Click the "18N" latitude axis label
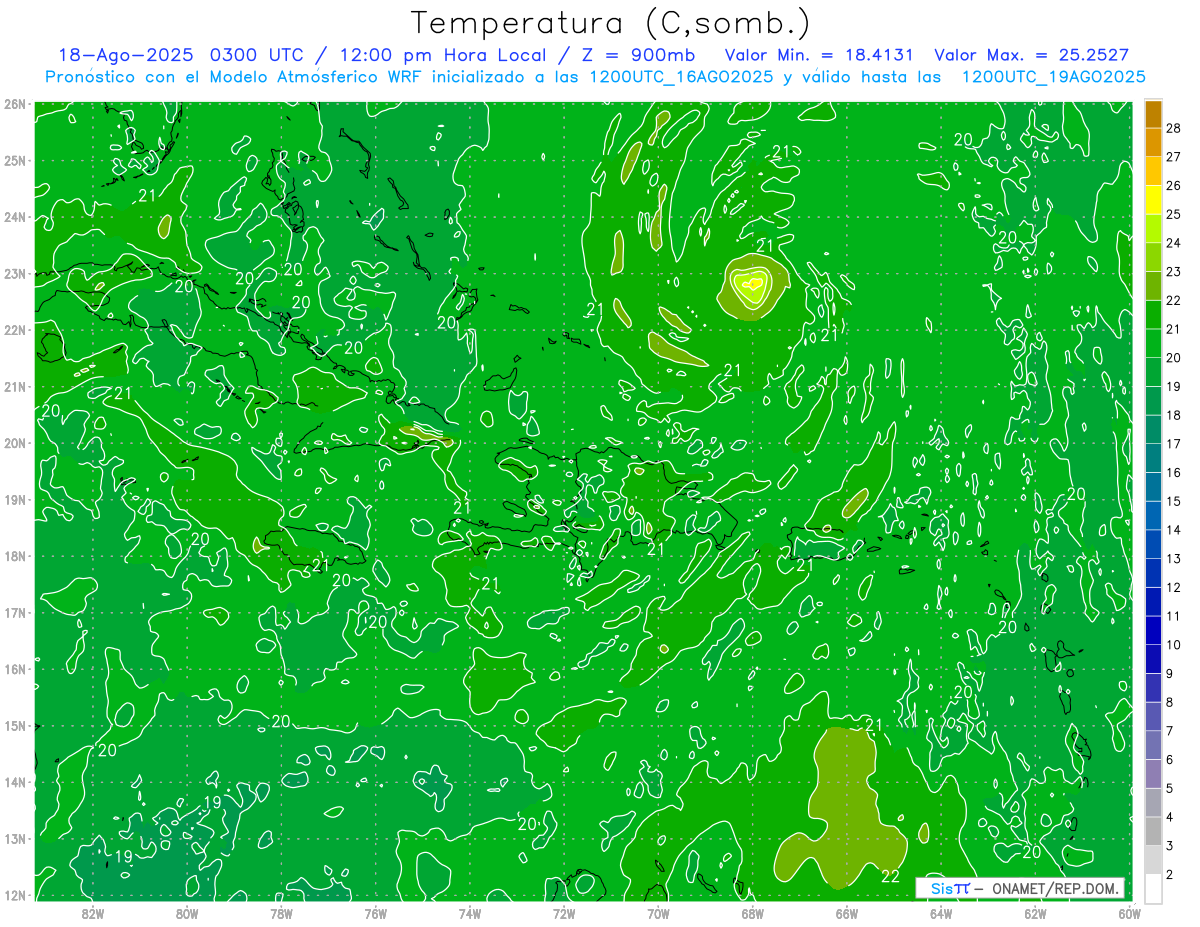This screenshot has width=1200, height=927. pos(14,556)
